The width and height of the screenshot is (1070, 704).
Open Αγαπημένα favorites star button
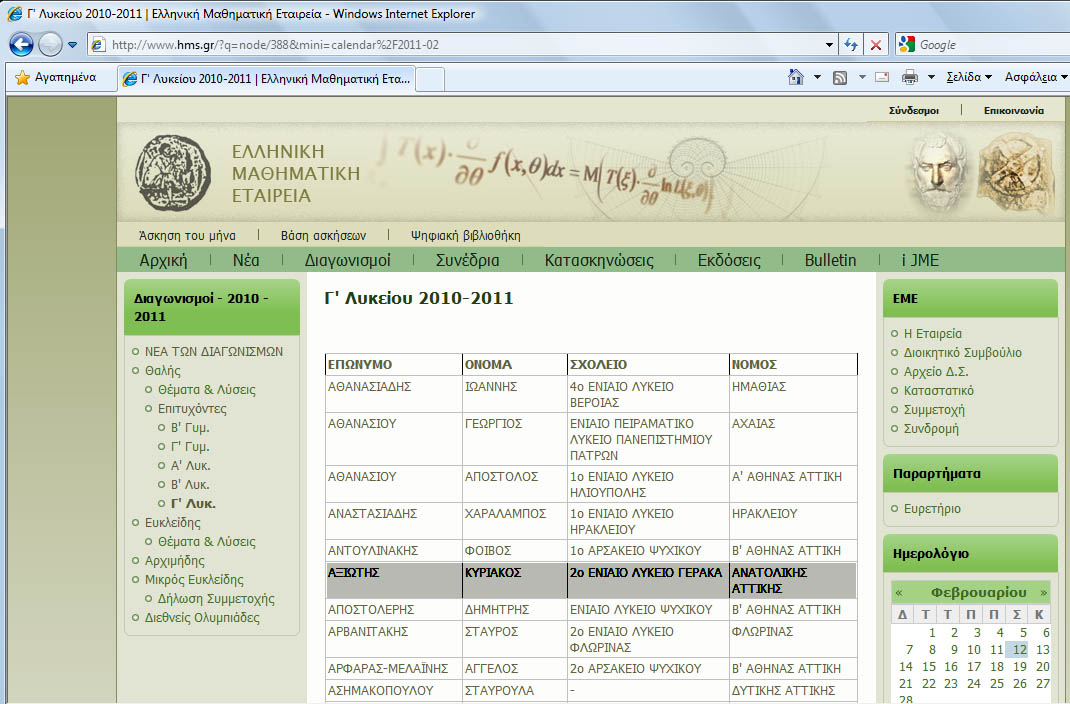click(56, 78)
